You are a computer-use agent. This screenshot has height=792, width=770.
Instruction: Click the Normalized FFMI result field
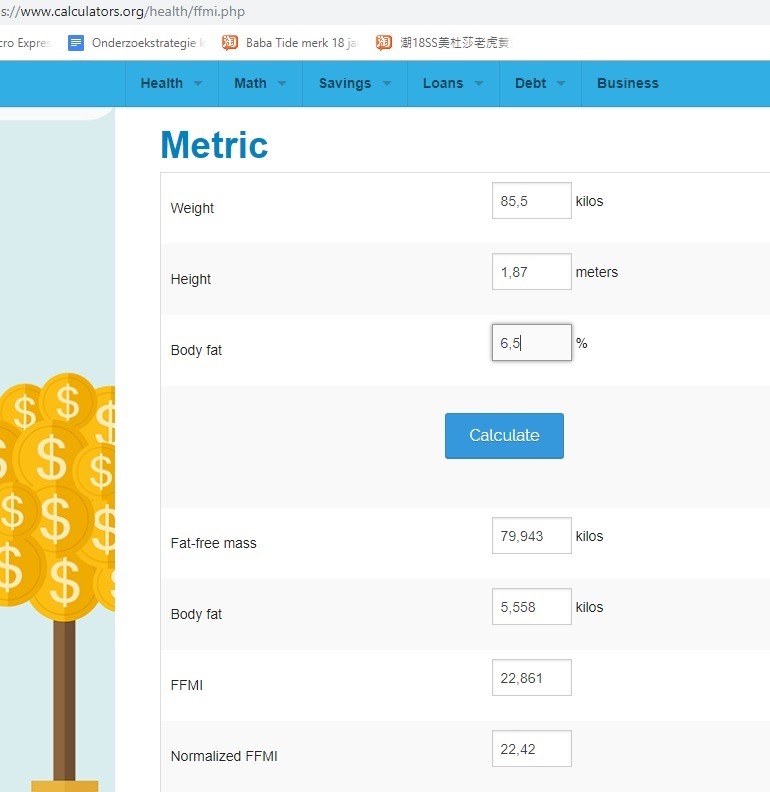531,749
